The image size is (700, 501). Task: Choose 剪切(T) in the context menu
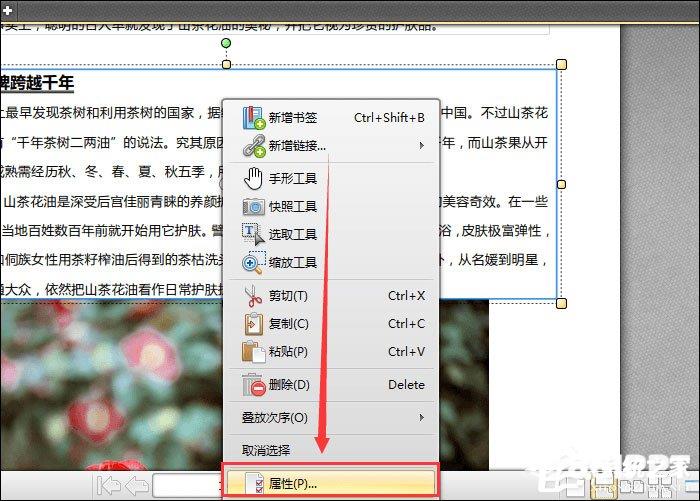[331, 296]
